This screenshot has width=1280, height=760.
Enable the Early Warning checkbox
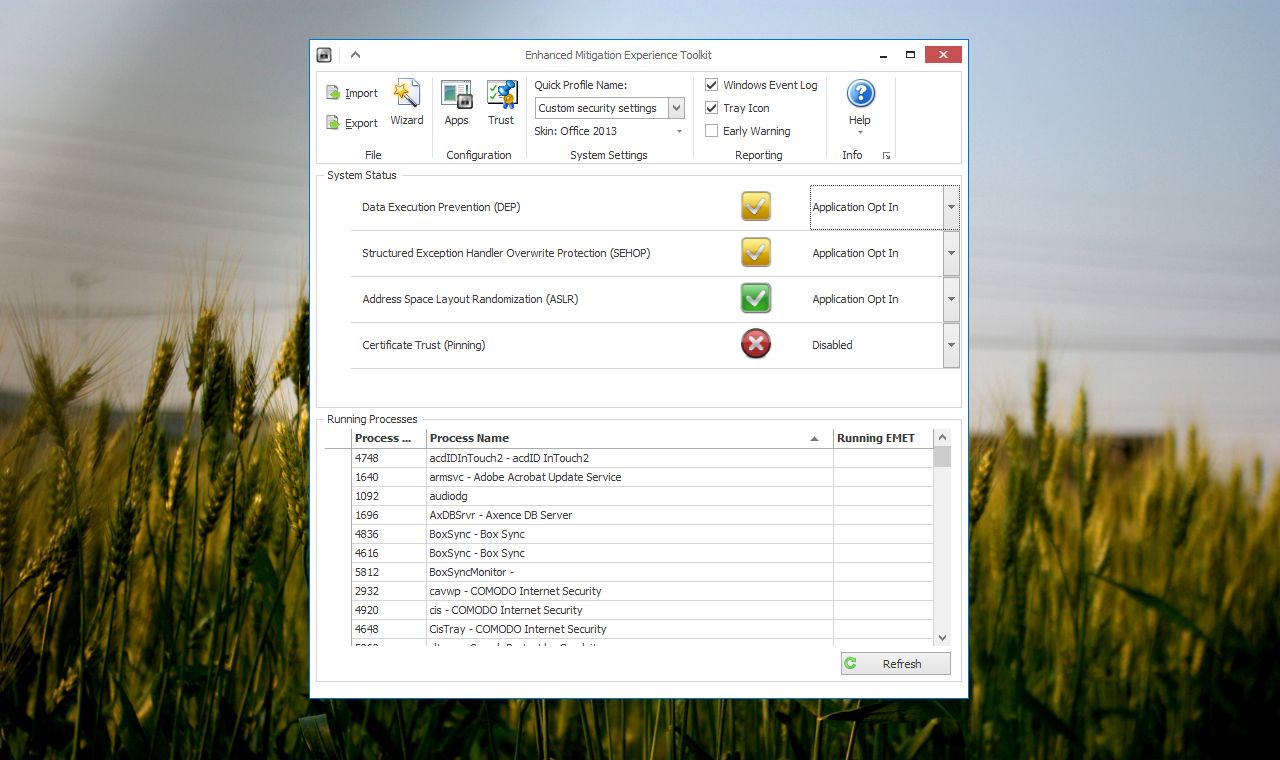tap(712, 131)
